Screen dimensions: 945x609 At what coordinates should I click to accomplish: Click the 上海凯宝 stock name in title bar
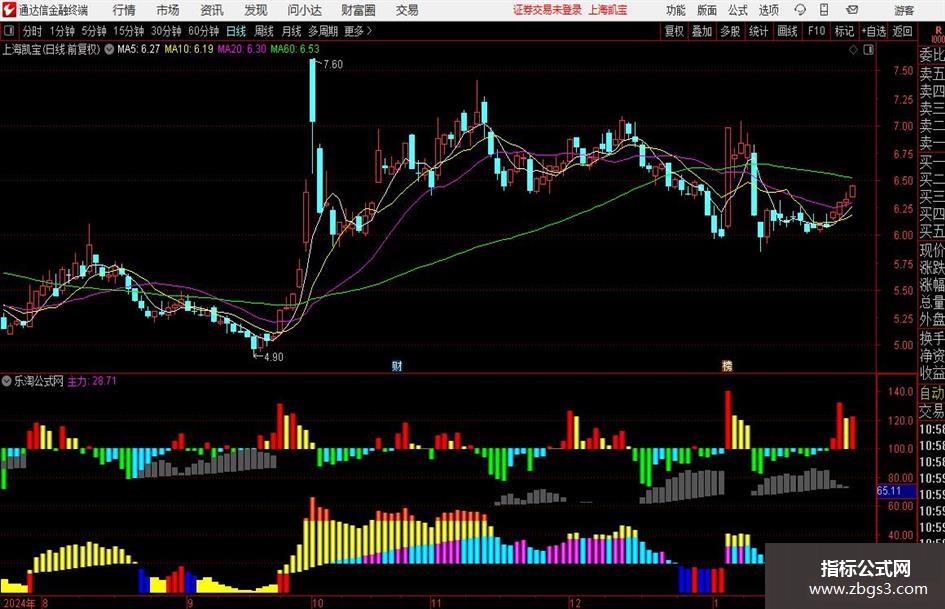(608, 10)
